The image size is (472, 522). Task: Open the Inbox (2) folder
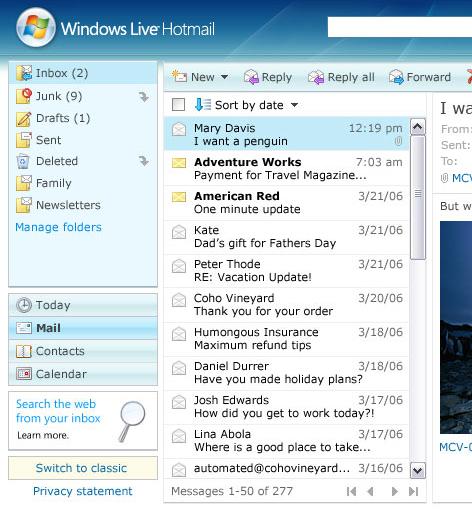(83, 73)
